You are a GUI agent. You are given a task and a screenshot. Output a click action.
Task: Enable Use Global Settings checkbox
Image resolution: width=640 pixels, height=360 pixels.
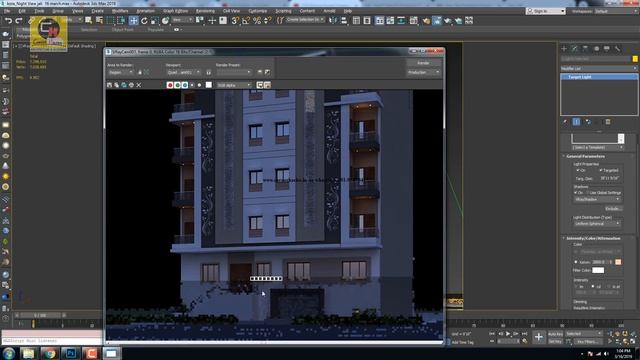pyautogui.click(x=588, y=192)
